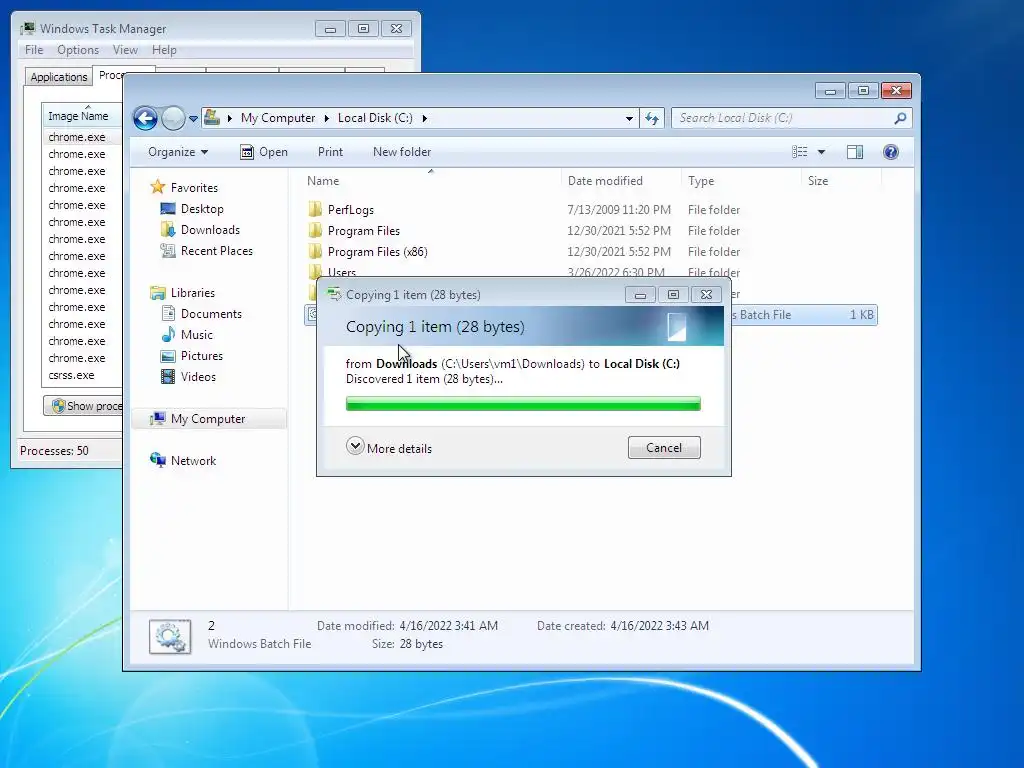Open the recent locations dropdown beside Forward
Viewport: 1024px width, 768px height.
[x=193, y=119]
